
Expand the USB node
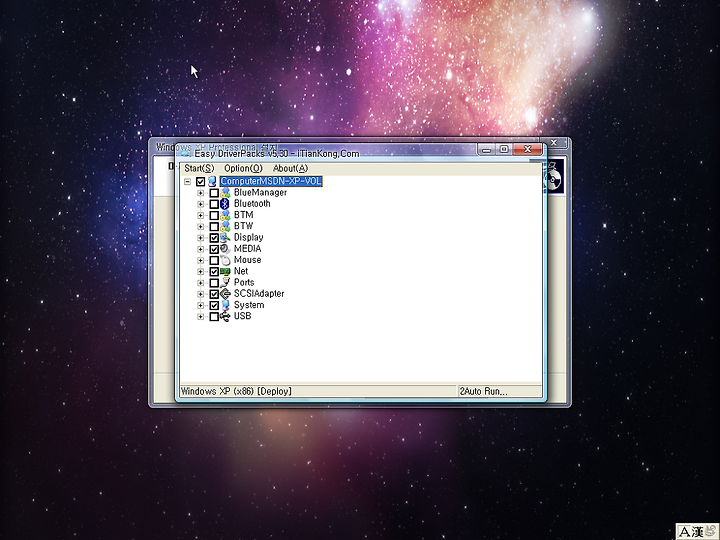coord(201,316)
